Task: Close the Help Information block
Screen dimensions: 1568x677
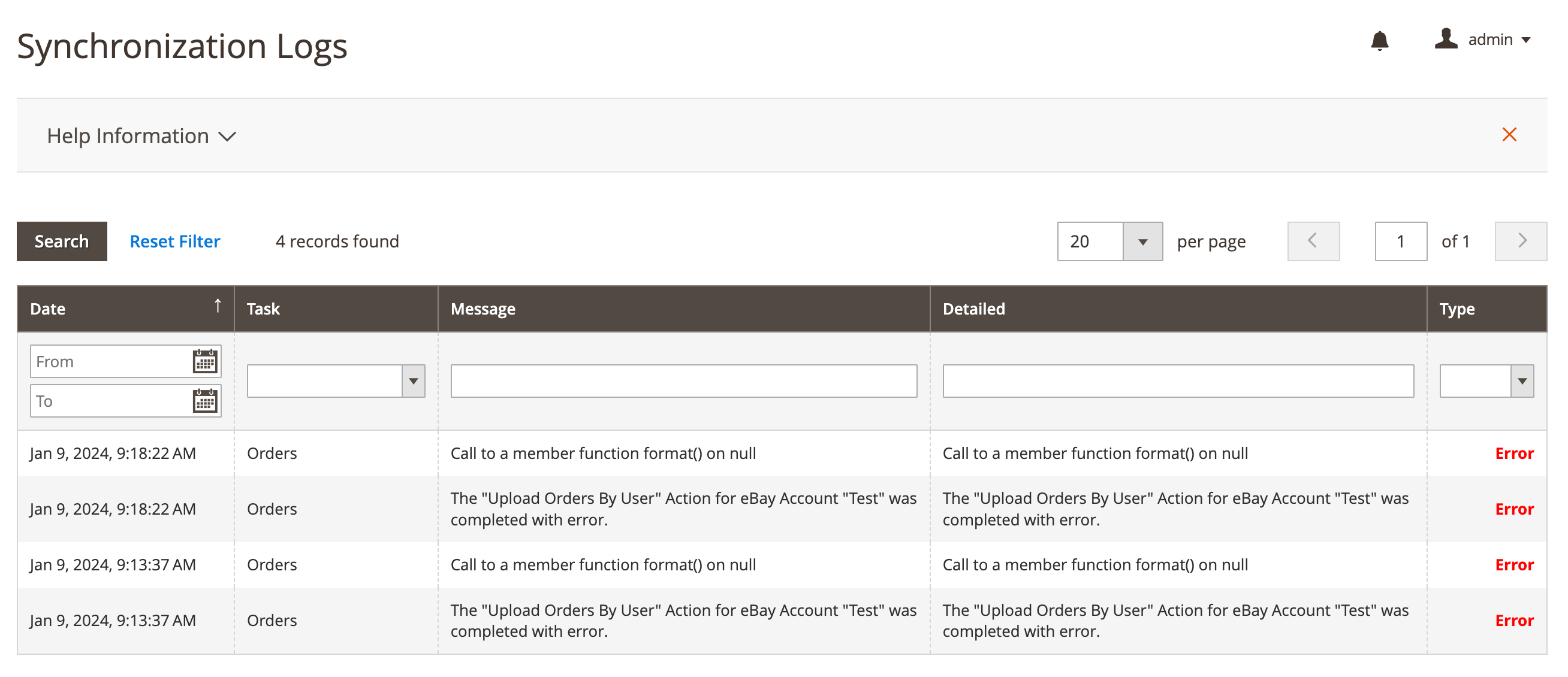Action: pos(1509,134)
